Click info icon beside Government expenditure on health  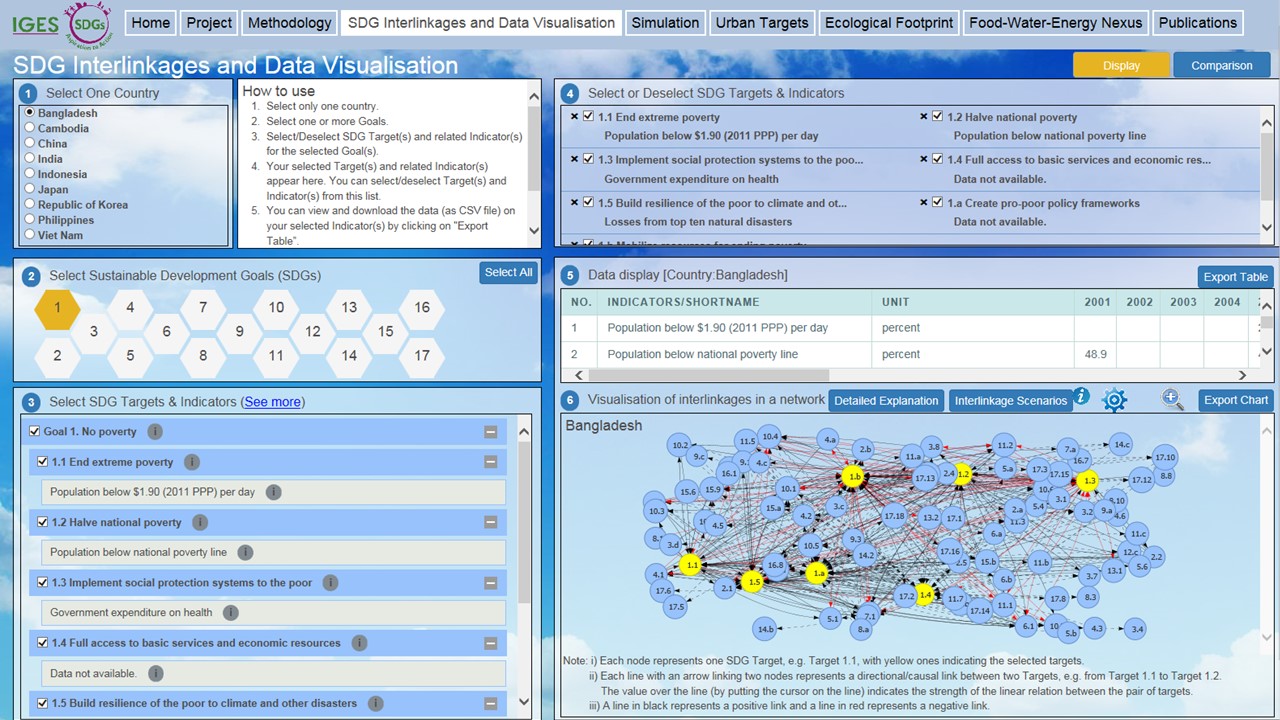(x=231, y=613)
